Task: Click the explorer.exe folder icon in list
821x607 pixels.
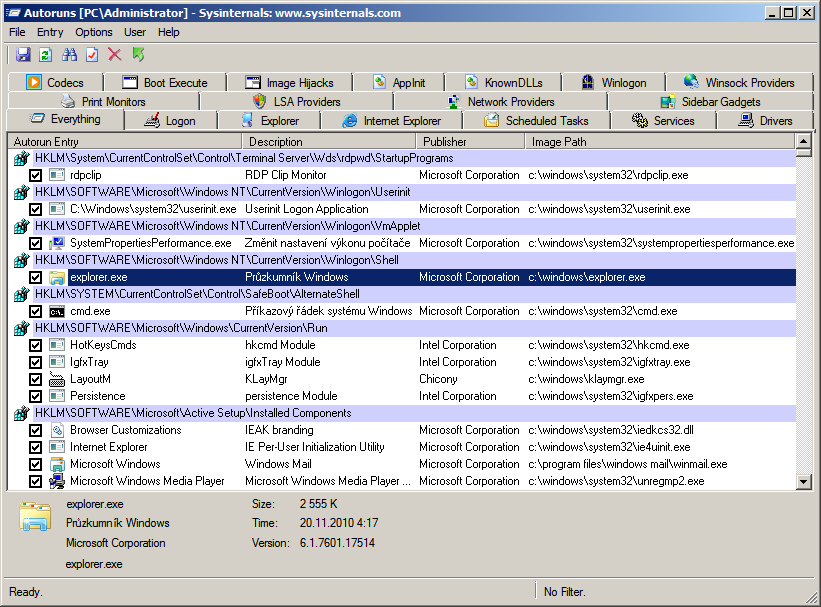Action: coord(57,278)
